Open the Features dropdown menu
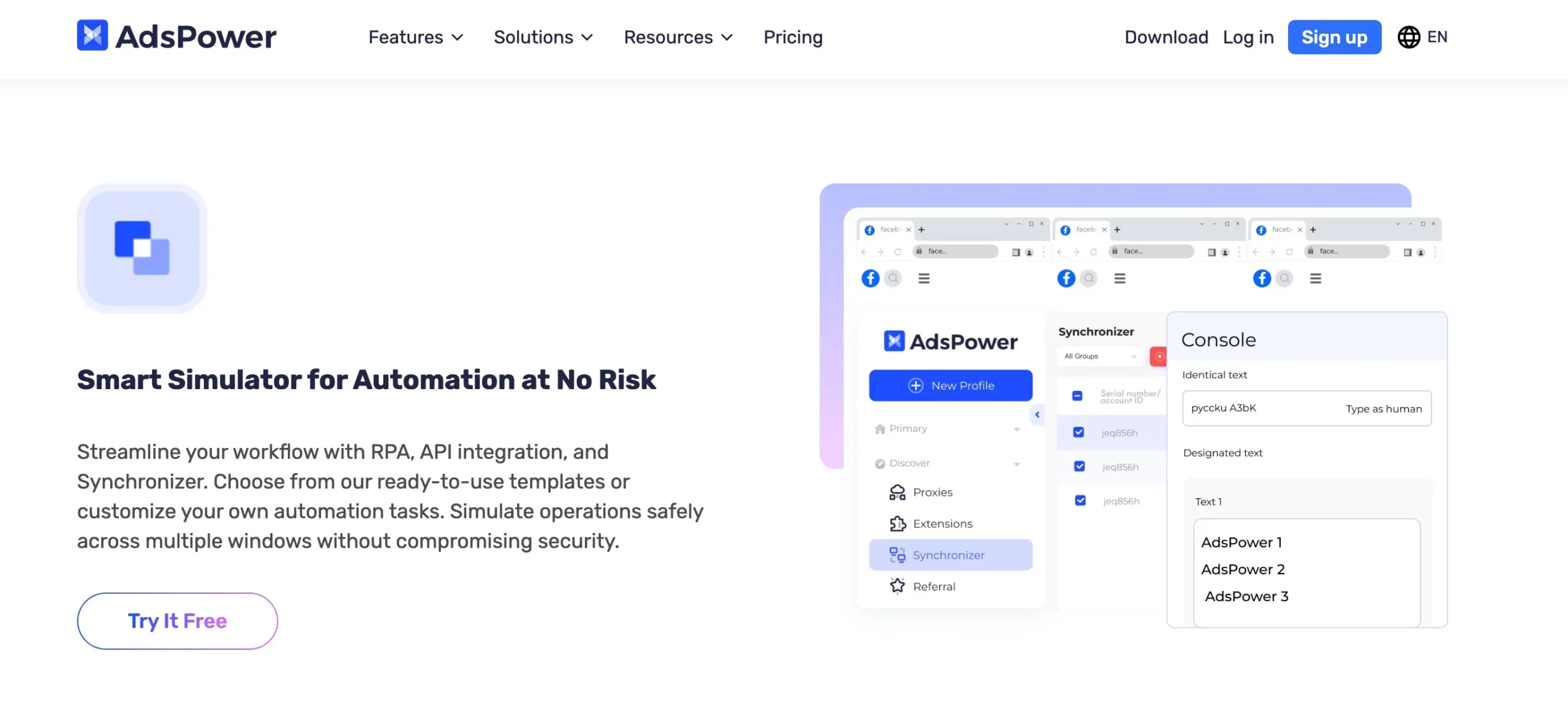Viewport: 1568px width, 720px height. pos(416,37)
